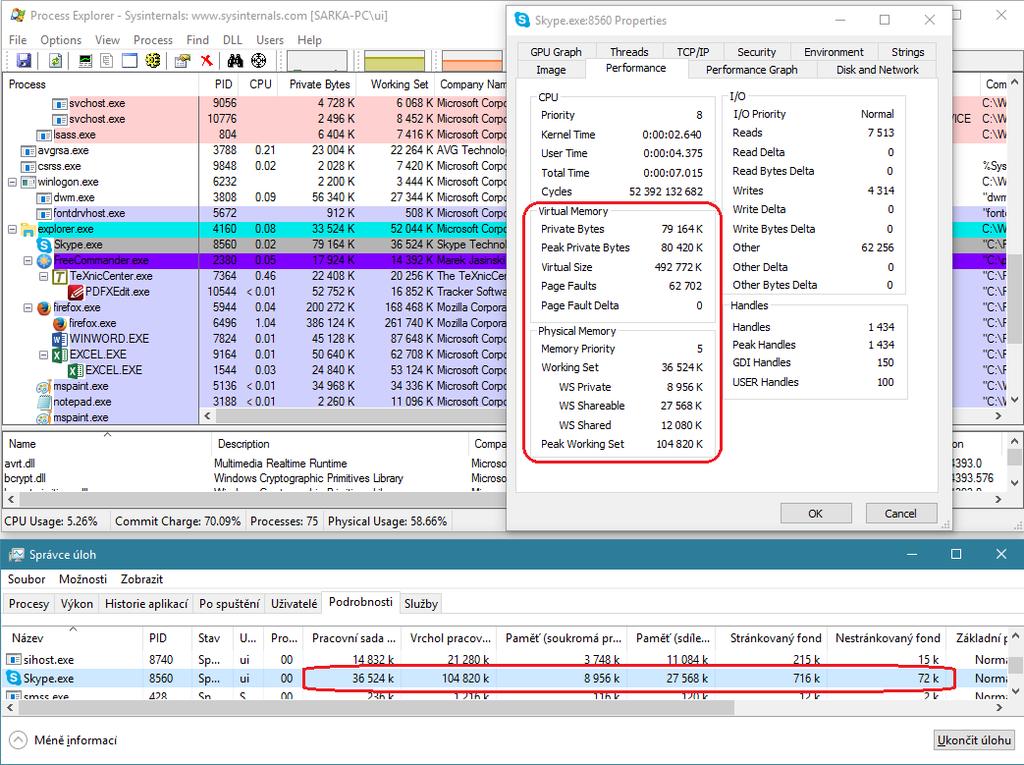The width and height of the screenshot is (1024, 765).
Task: Click the sihost.exe icon in Task Manager
Action: [x=14, y=660]
